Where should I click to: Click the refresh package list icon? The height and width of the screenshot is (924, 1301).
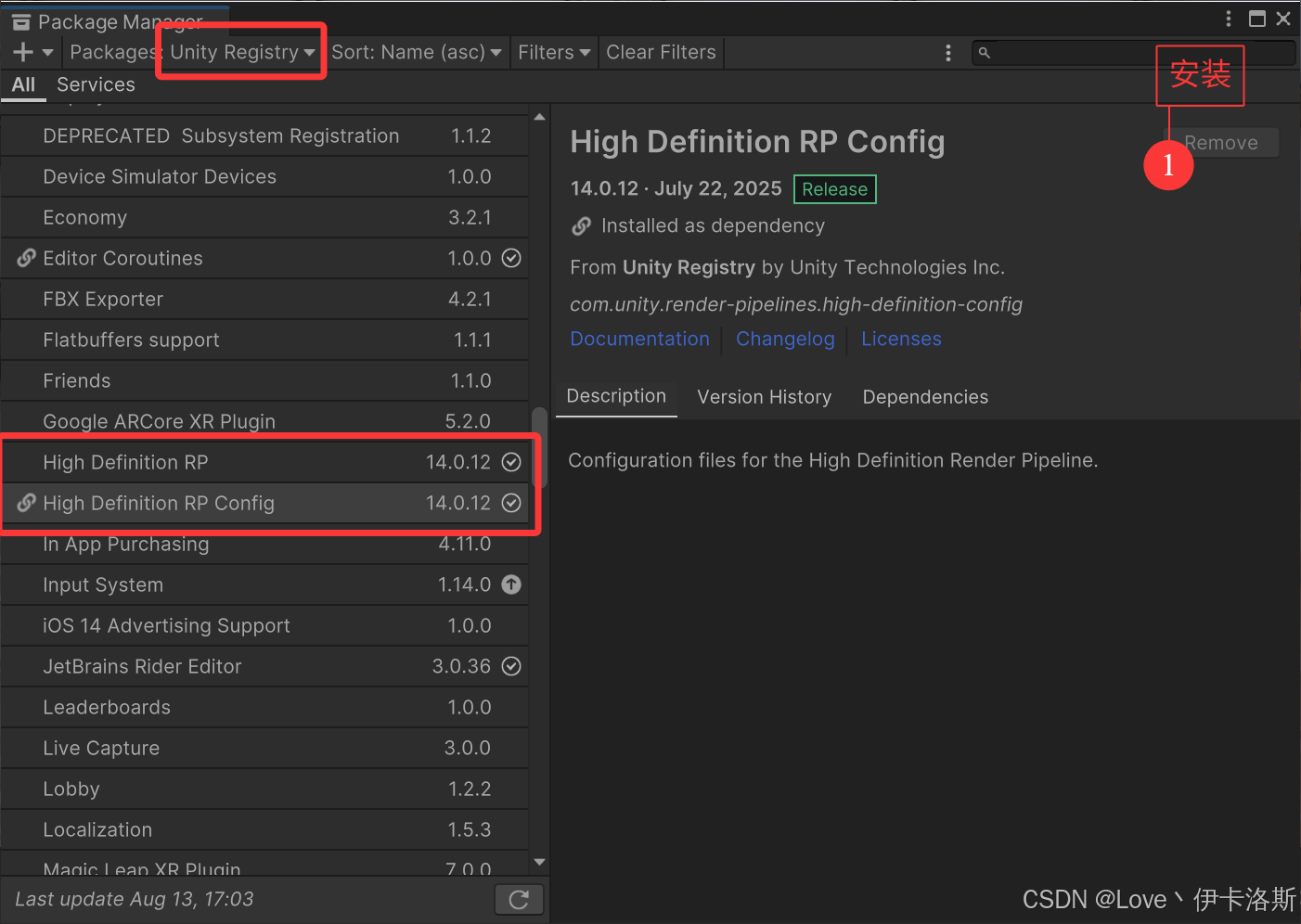[519, 899]
